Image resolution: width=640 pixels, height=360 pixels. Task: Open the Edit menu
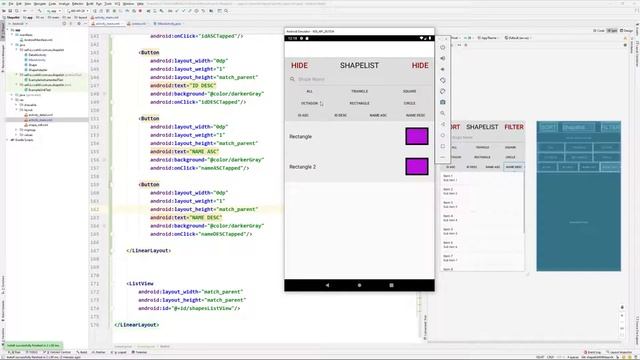click(x=19, y=4)
